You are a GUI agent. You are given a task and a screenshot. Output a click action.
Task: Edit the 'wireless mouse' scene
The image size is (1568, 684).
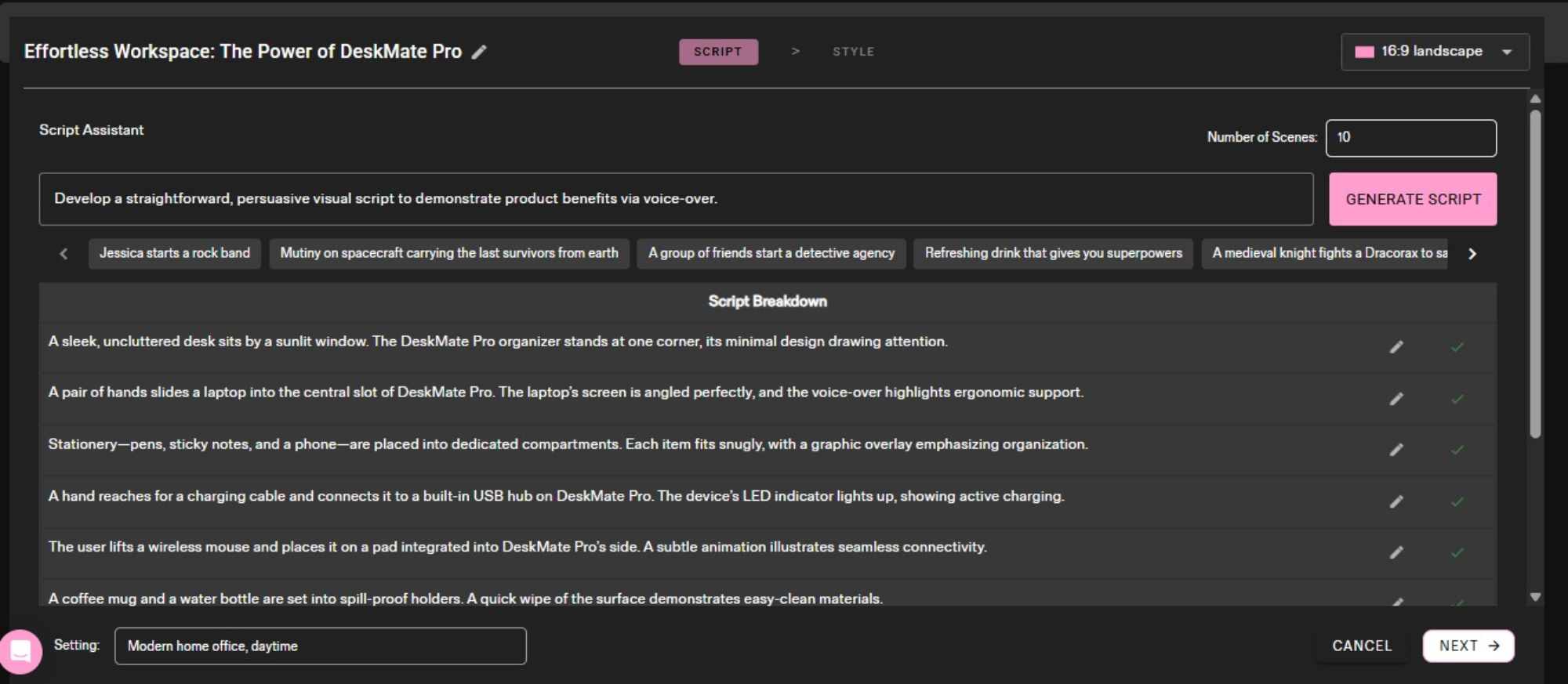point(1396,552)
